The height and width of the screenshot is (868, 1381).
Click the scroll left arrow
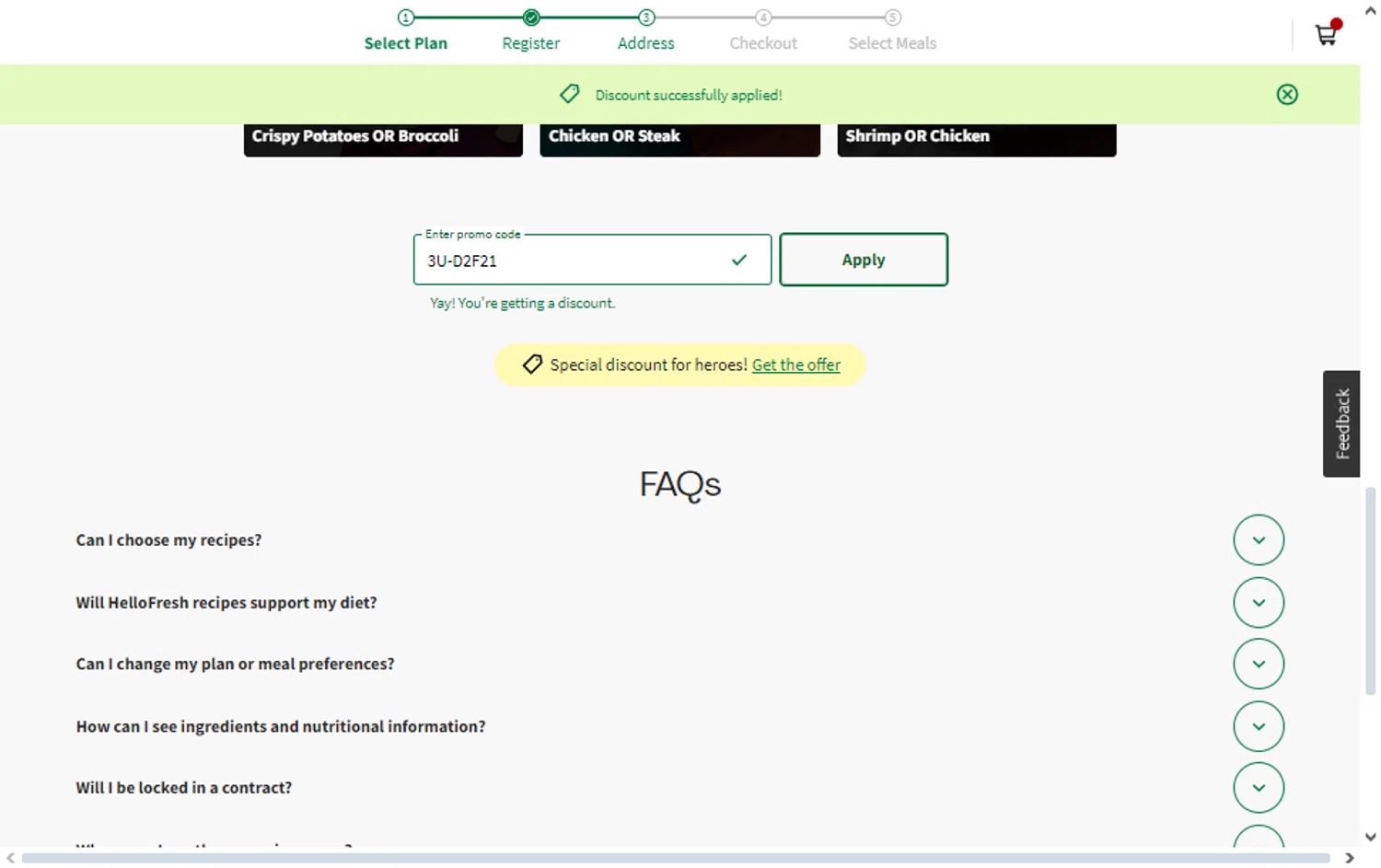(x=10, y=858)
